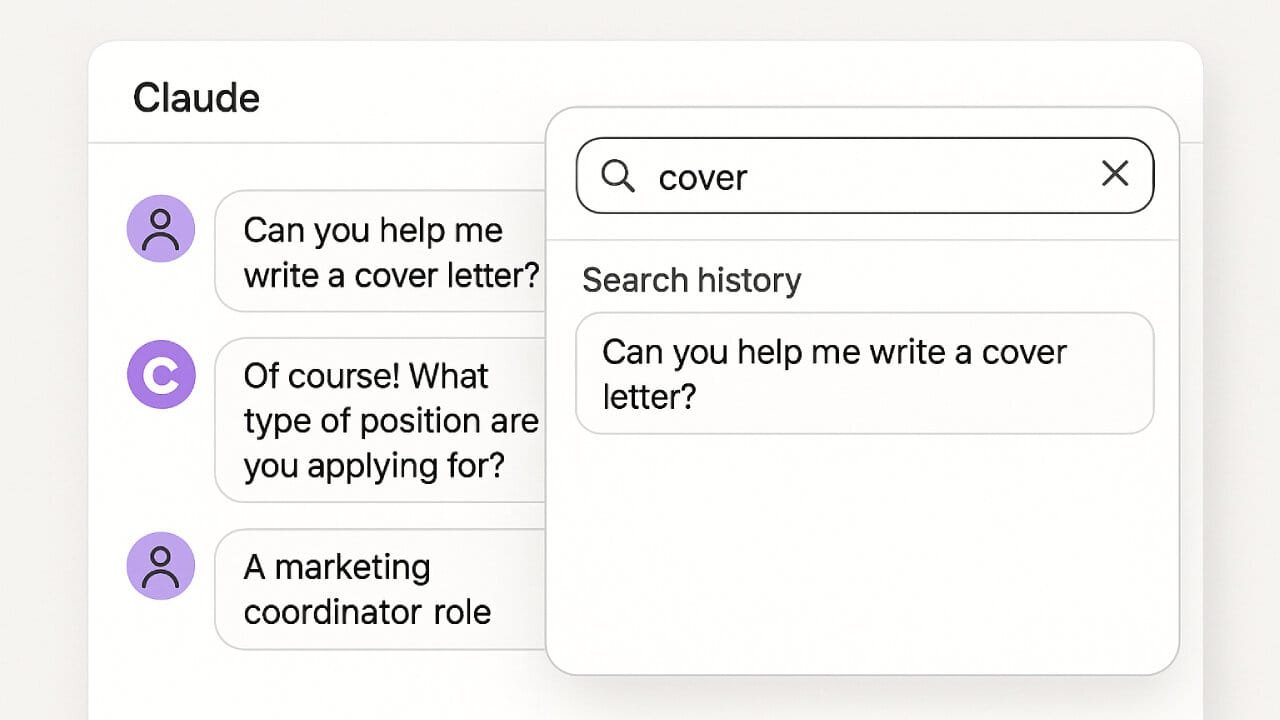Clear the search field with X icon

(x=1114, y=174)
